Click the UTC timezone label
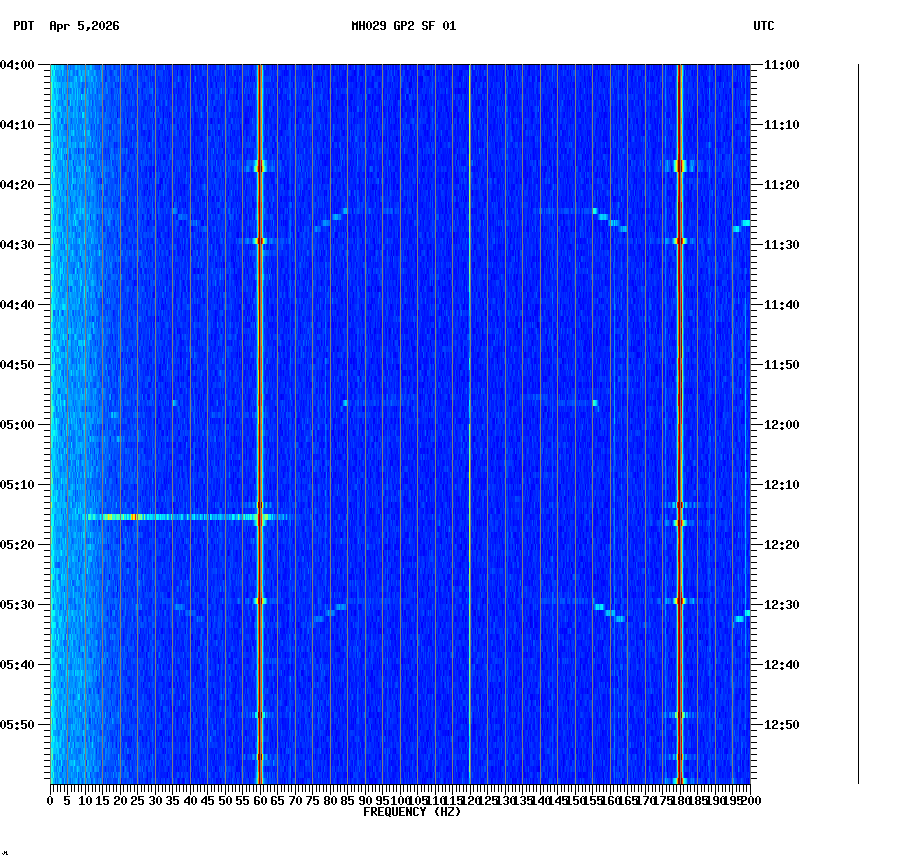 [764, 27]
